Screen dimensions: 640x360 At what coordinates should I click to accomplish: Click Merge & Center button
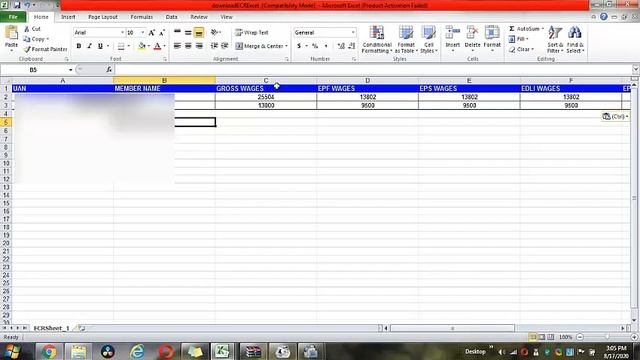pos(259,46)
